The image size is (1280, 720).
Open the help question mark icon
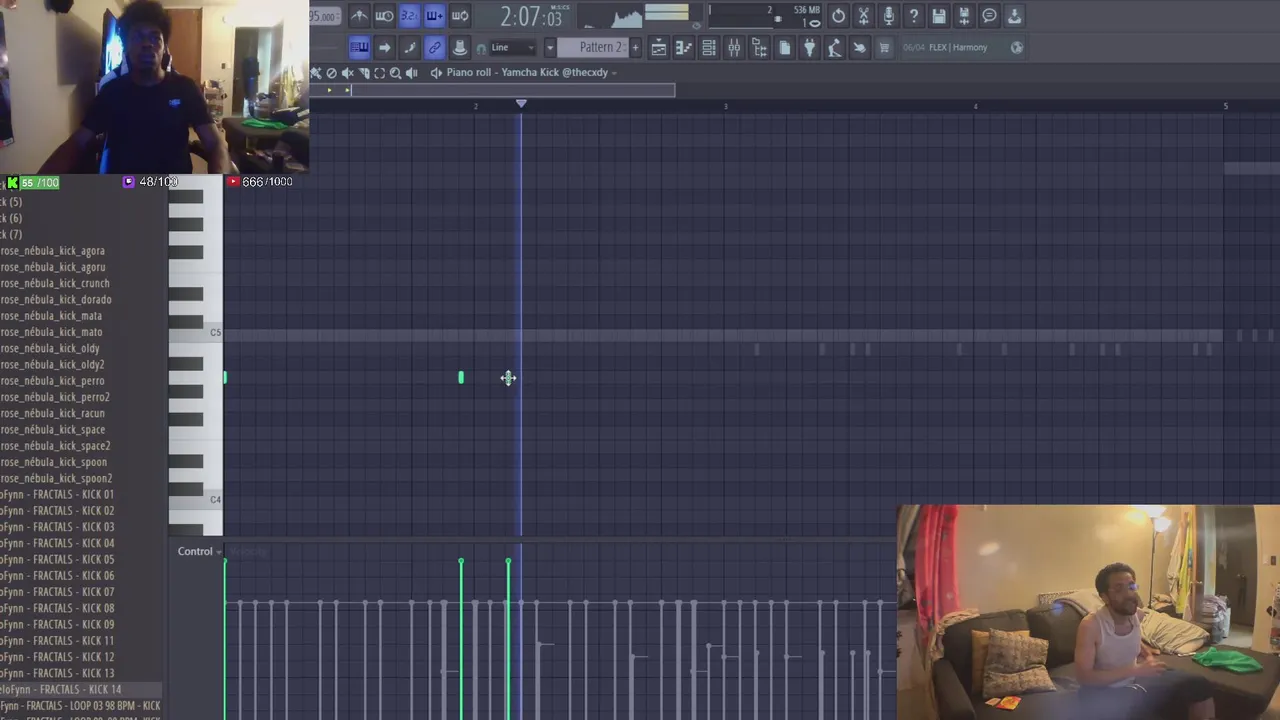pyautogui.click(x=913, y=16)
